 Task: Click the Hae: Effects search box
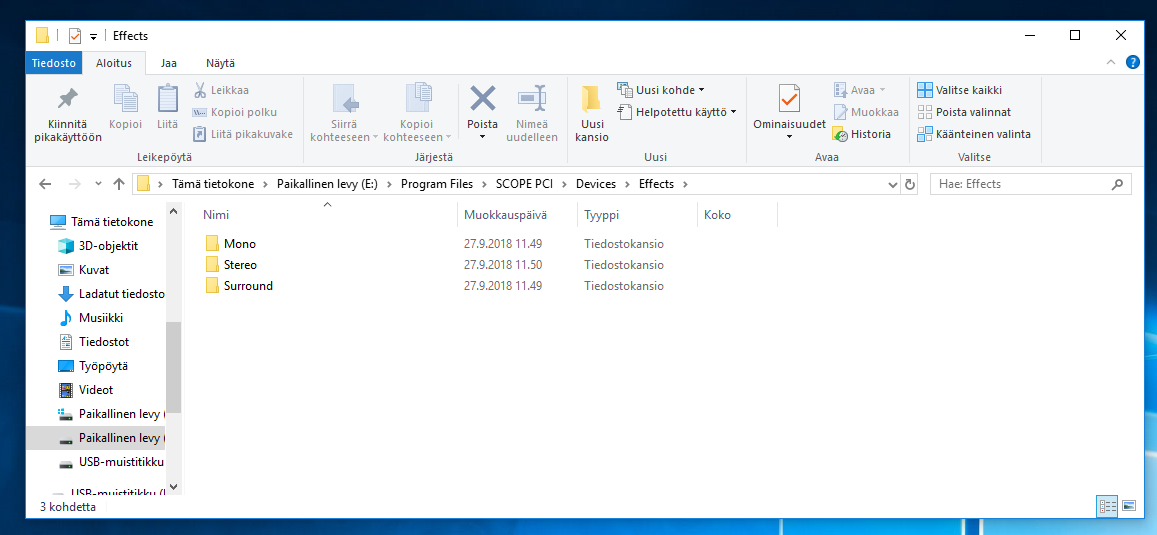point(1020,184)
